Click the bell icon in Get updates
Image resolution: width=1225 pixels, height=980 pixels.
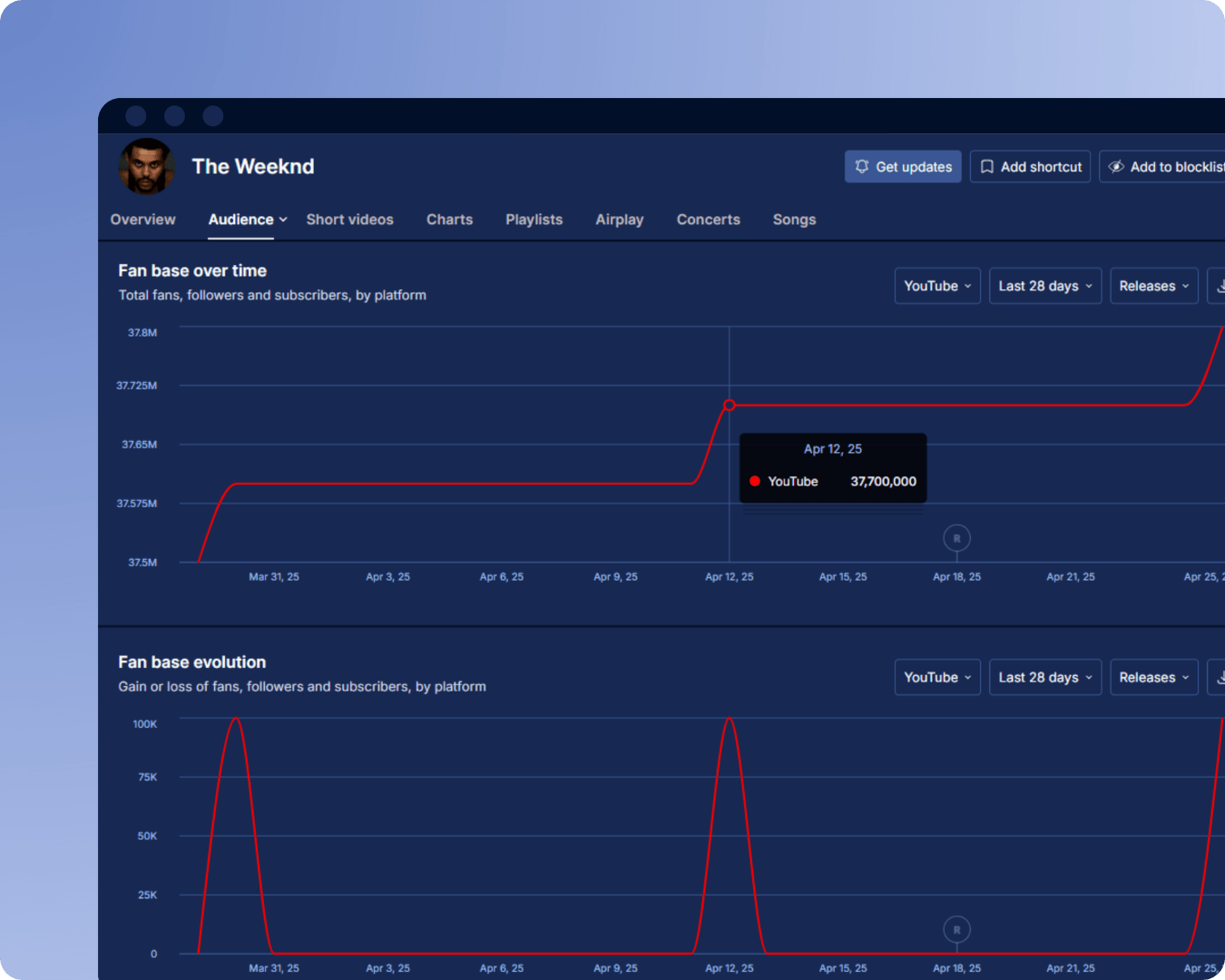point(862,167)
